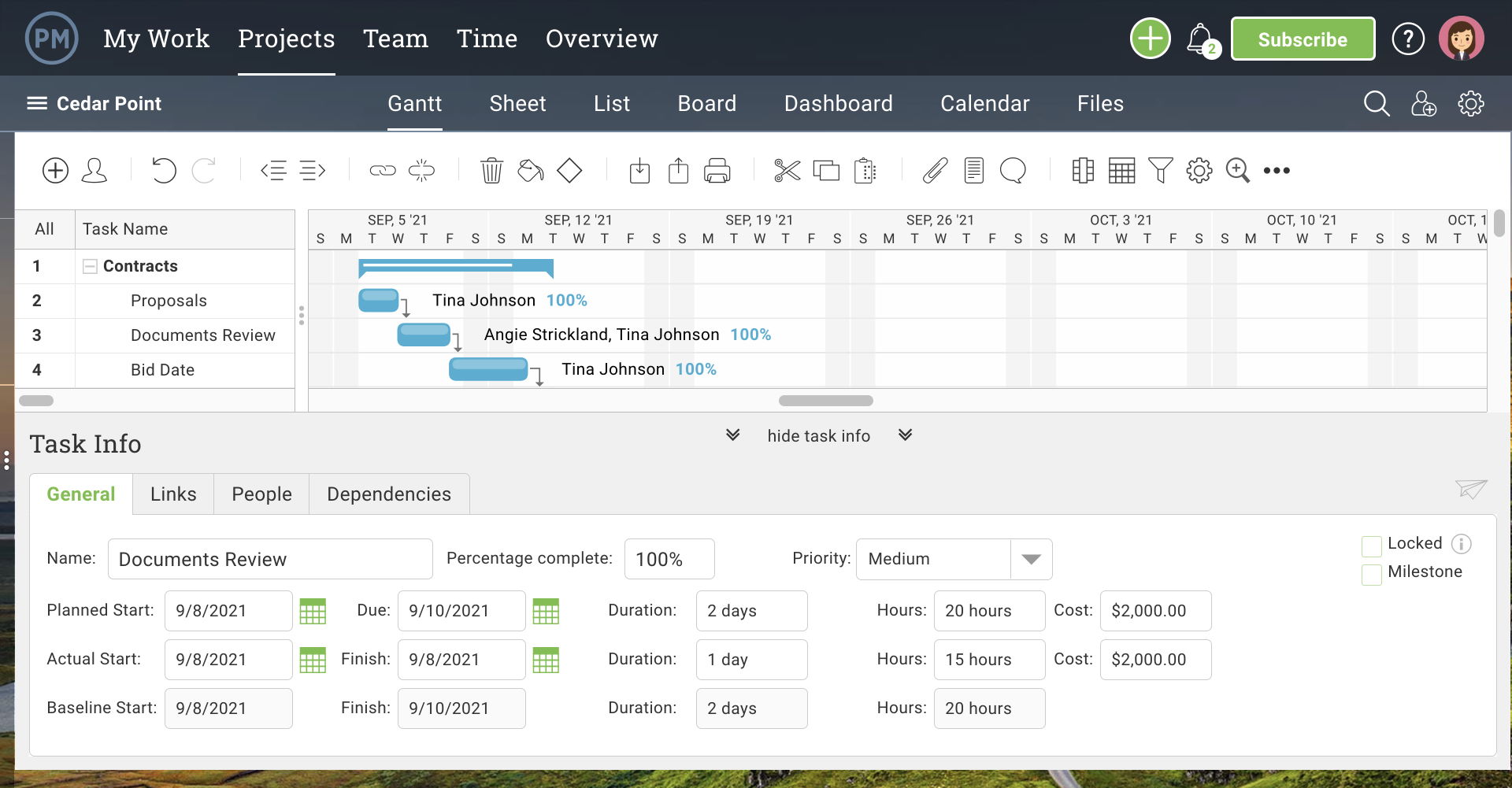Screen dimensions: 1512x788
Task: Open the three dots more options menu
Action: pyautogui.click(x=1277, y=171)
